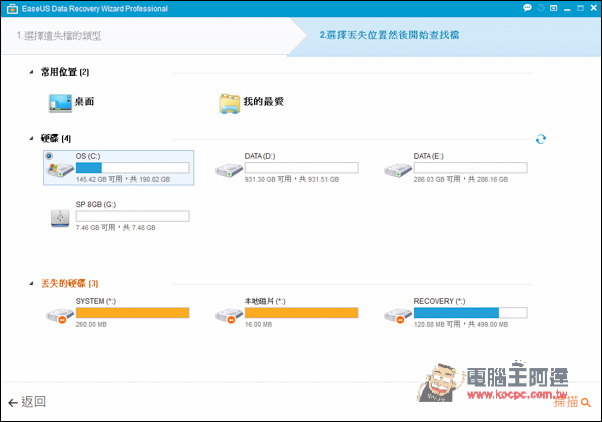Click the 'DATA (E:)' drive name
The width and height of the screenshot is (602, 422).
pyautogui.click(x=428, y=156)
